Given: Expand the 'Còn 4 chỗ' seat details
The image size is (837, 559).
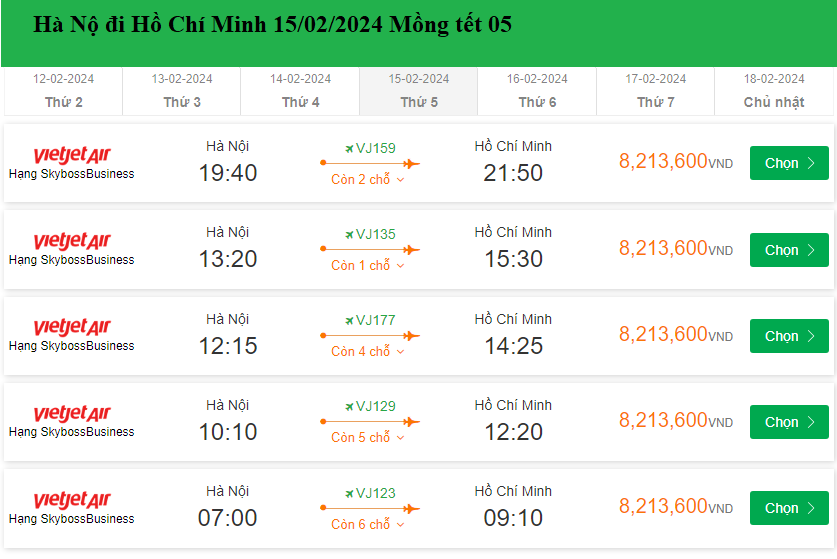Looking at the screenshot, I should pos(367,352).
